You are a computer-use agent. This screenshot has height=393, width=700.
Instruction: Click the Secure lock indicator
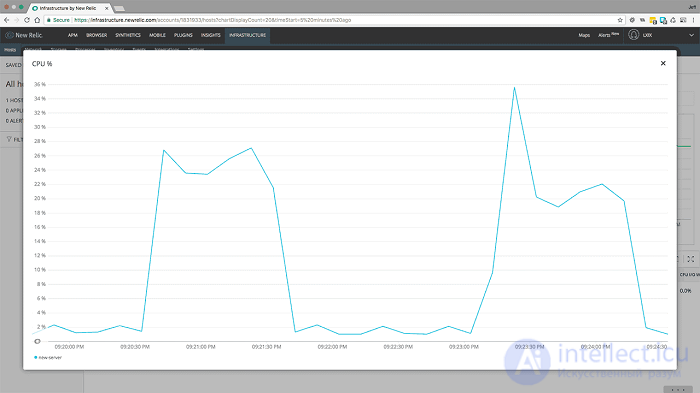click(x=58, y=20)
